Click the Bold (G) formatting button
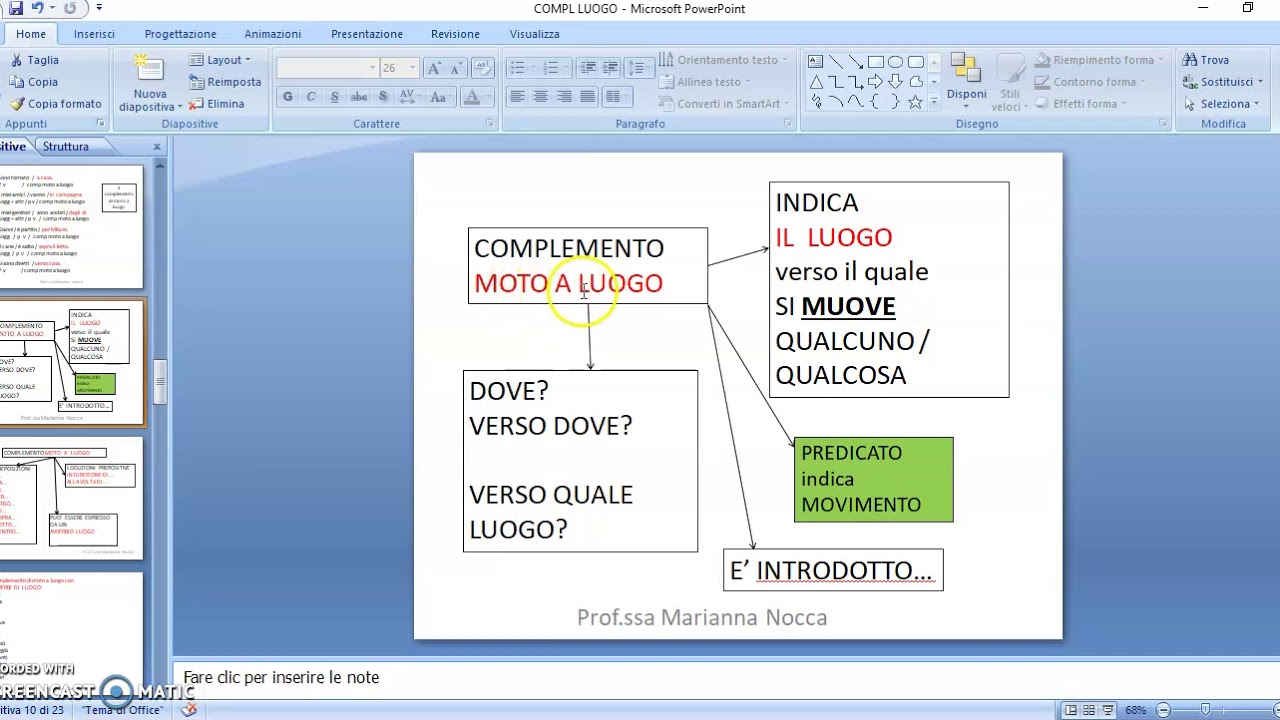The image size is (1280, 720). [288, 97]
